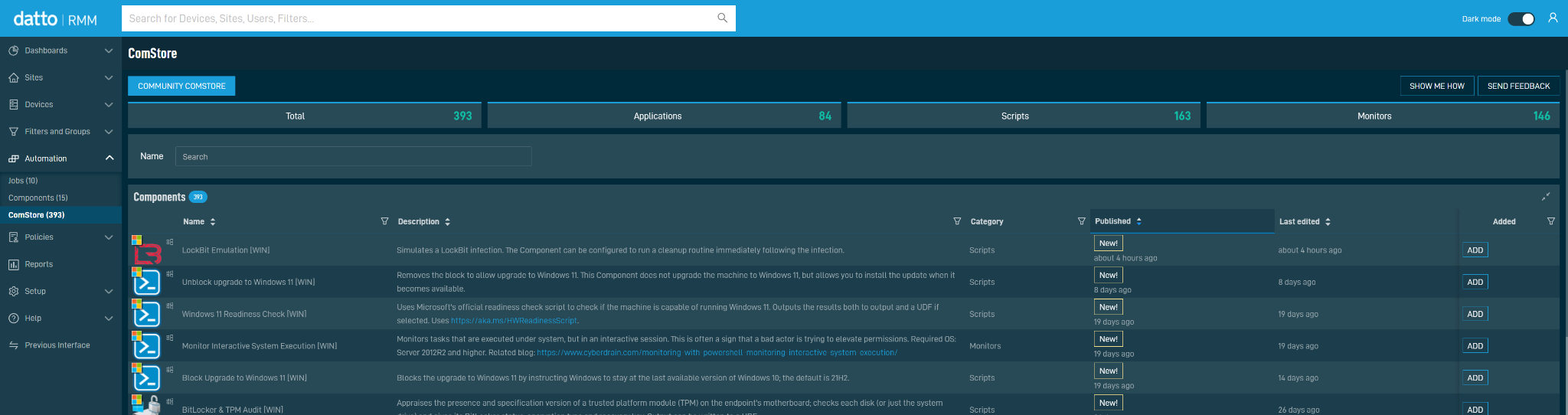Screen dimensions: 1568x415
Task: Open the cyberdrain.com blog link
Action: tap(717, 353)
